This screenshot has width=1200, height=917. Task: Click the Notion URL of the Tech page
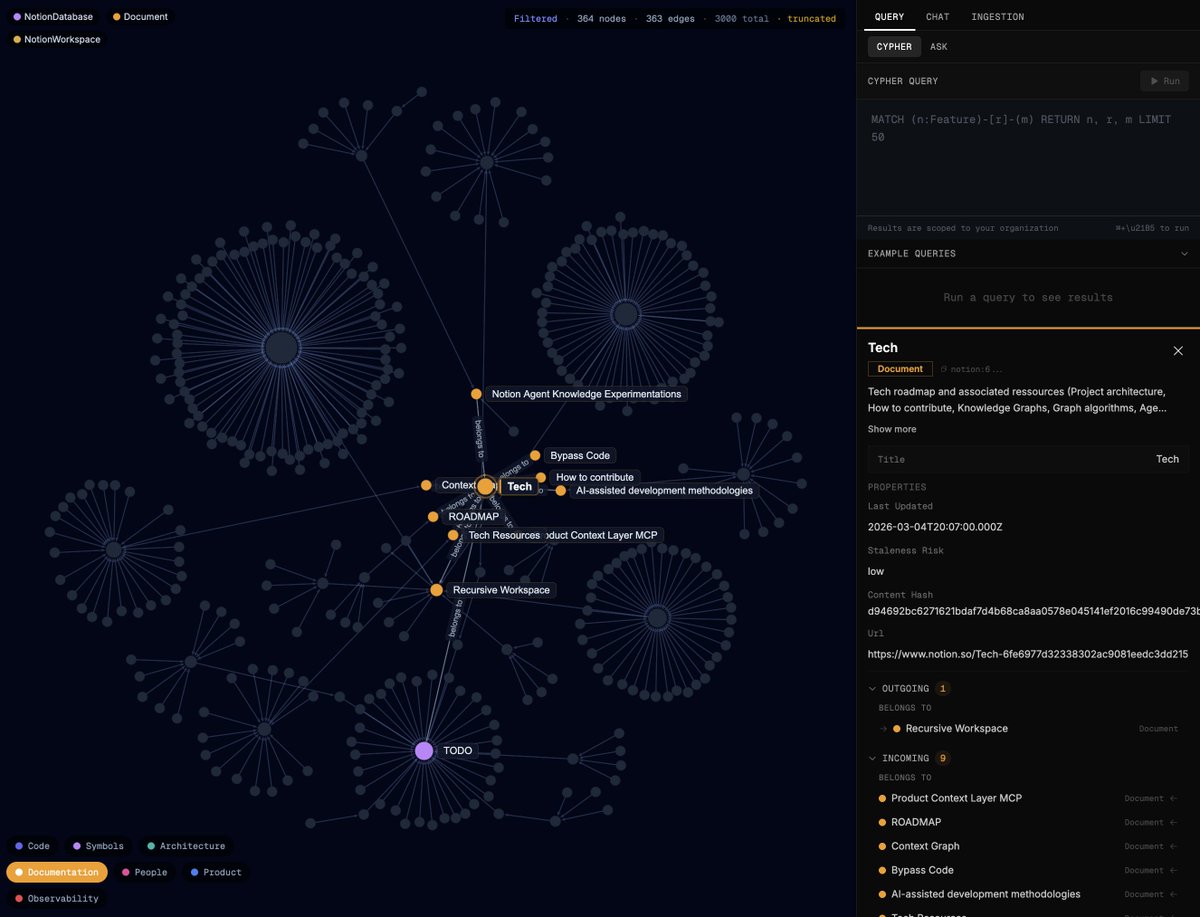[1028, 654]
